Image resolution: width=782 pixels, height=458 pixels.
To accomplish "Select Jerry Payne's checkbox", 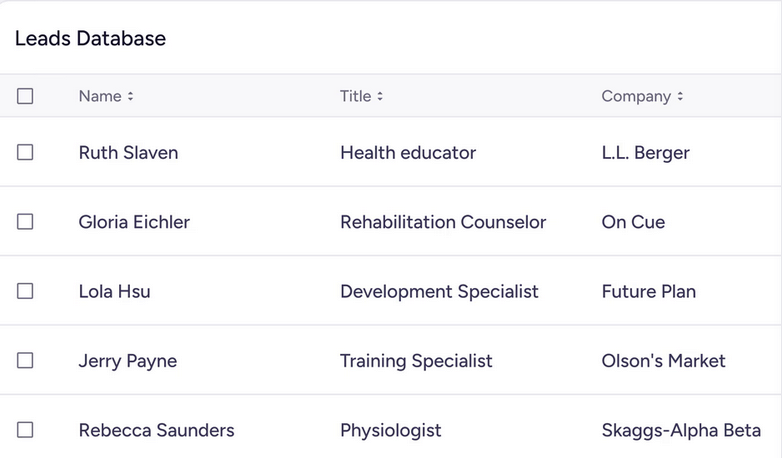I will click(x=25, y=361).
